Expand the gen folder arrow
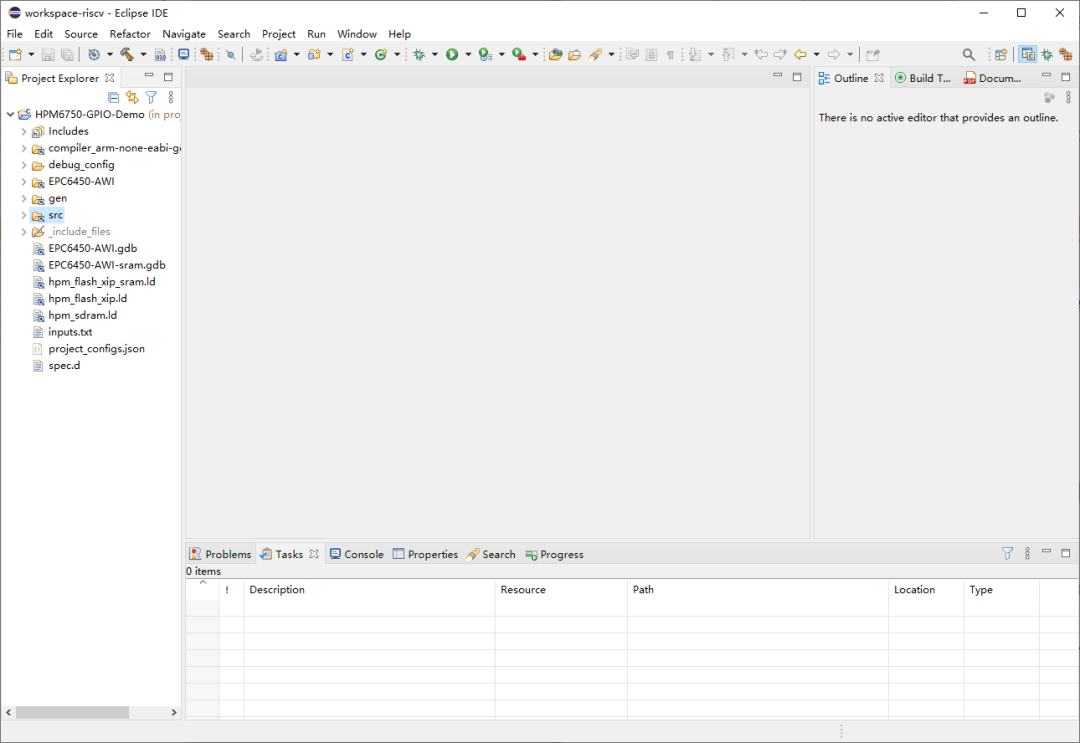 pos(23,198)
